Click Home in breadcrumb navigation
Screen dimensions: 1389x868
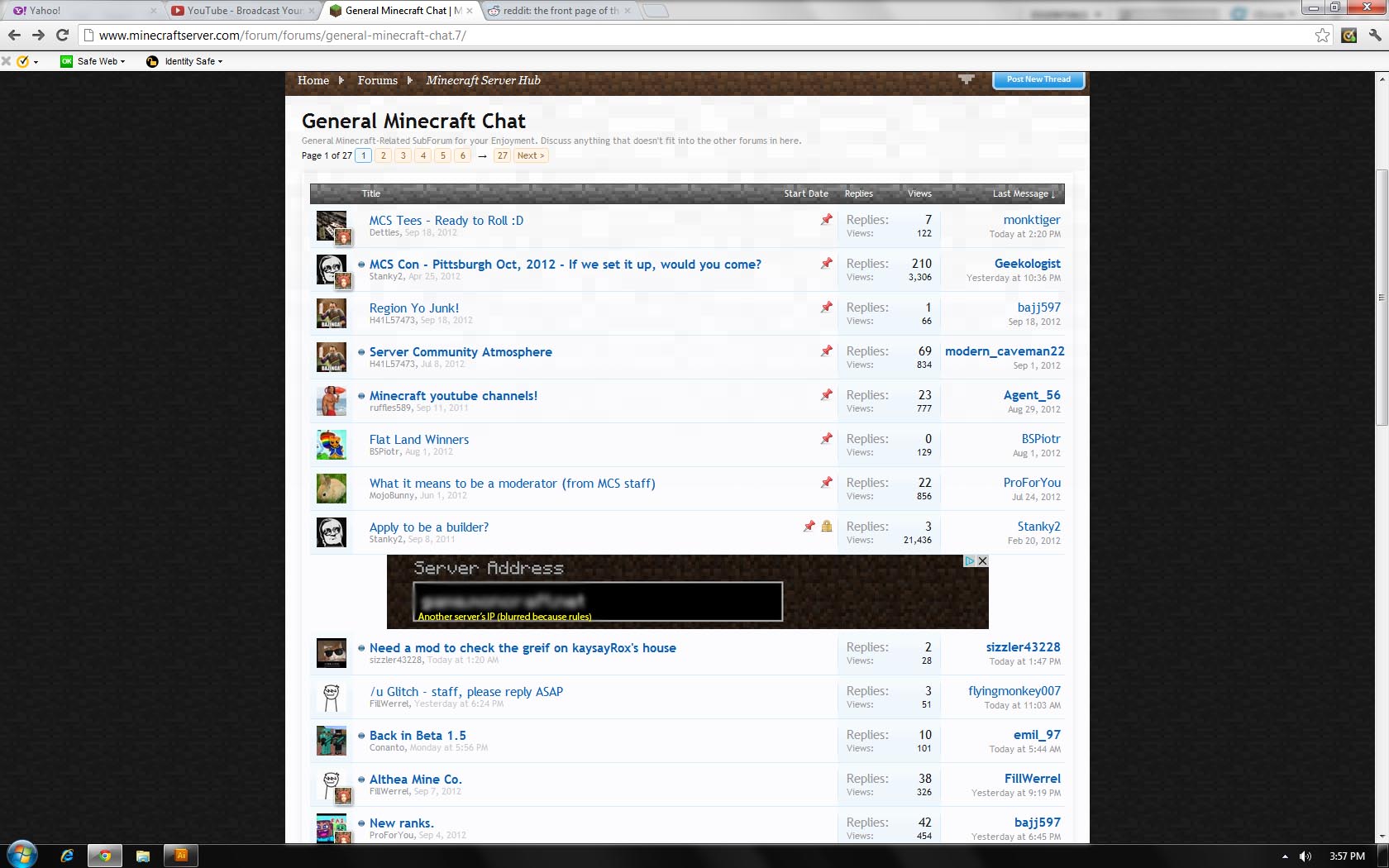point(313,80)
